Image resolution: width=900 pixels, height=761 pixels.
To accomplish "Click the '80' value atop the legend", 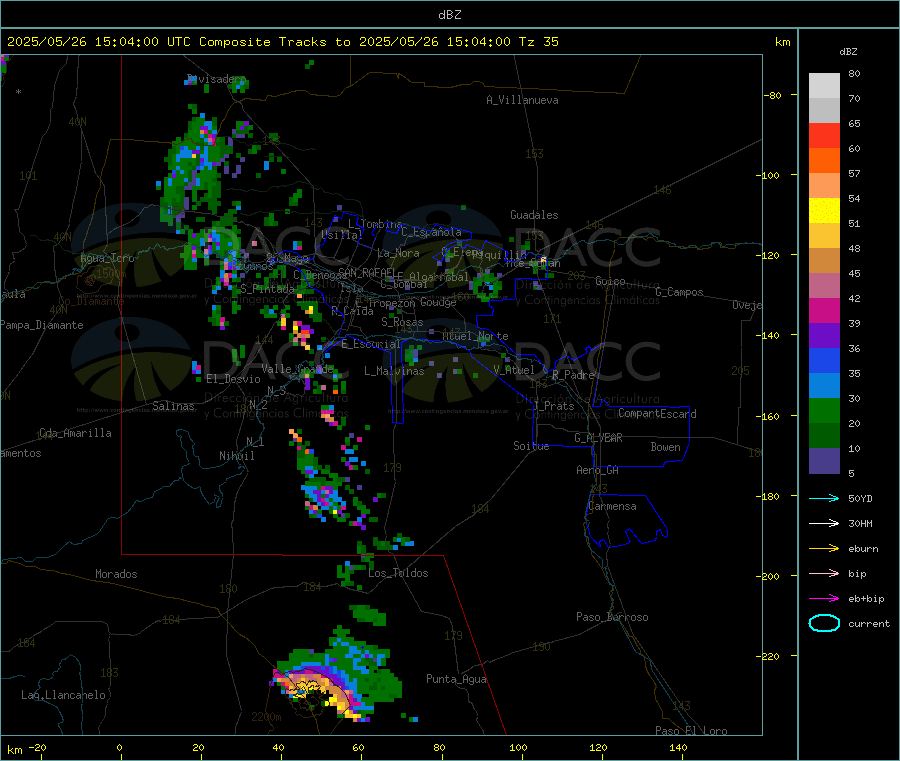I will tap(854, 73).
